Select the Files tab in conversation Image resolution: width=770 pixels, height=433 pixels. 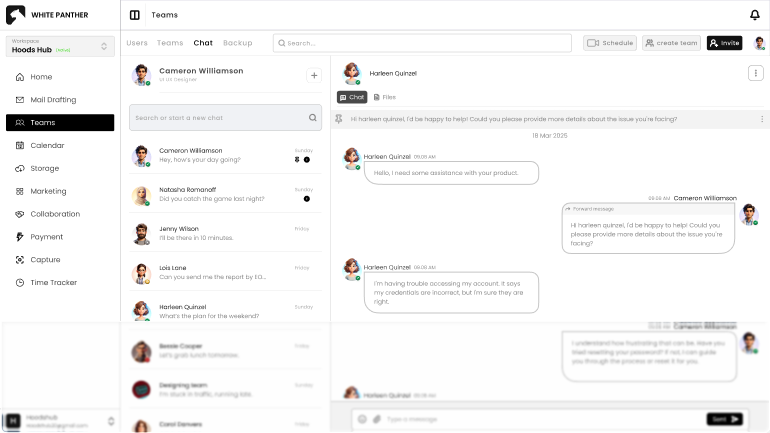pyautogui.click(x=385, y=97)
